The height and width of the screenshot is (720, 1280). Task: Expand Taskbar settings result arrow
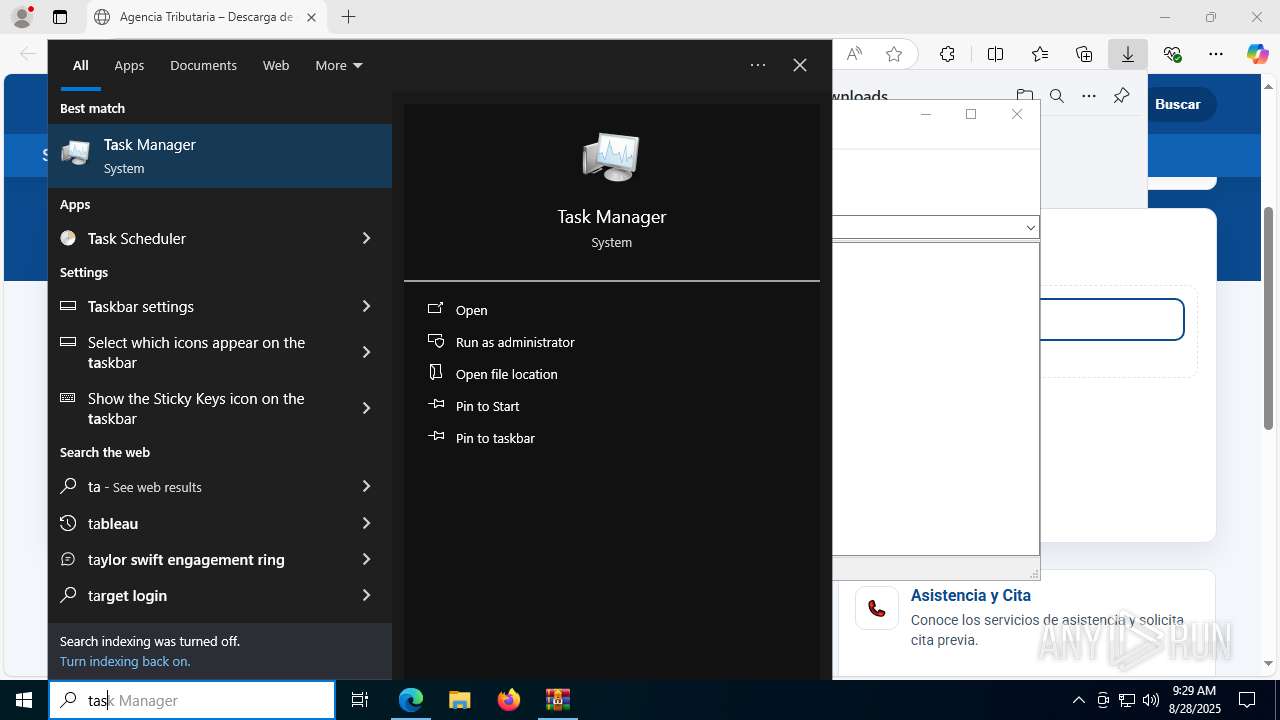point(366,306)
